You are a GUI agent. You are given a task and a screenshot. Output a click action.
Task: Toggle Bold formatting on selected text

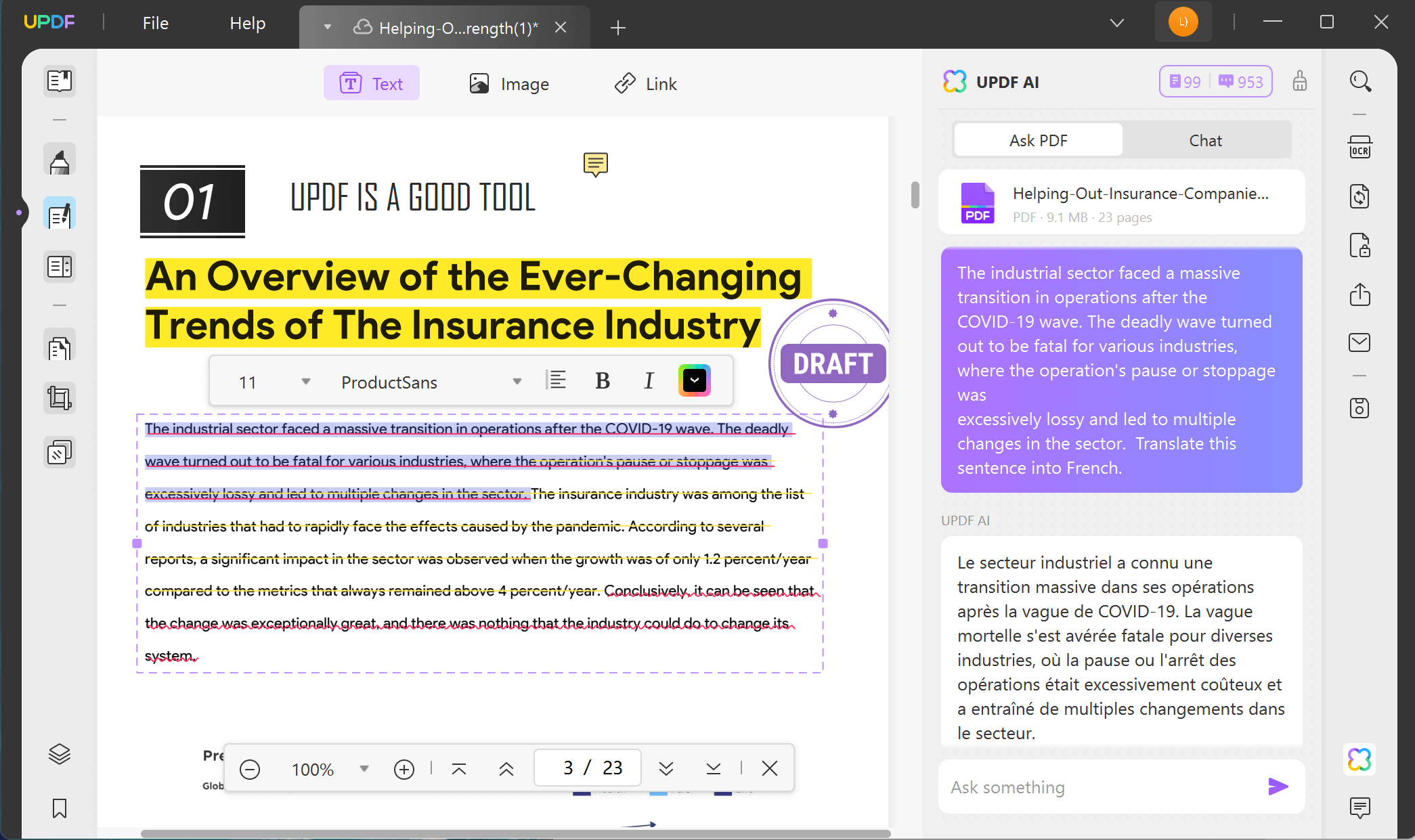602,381
